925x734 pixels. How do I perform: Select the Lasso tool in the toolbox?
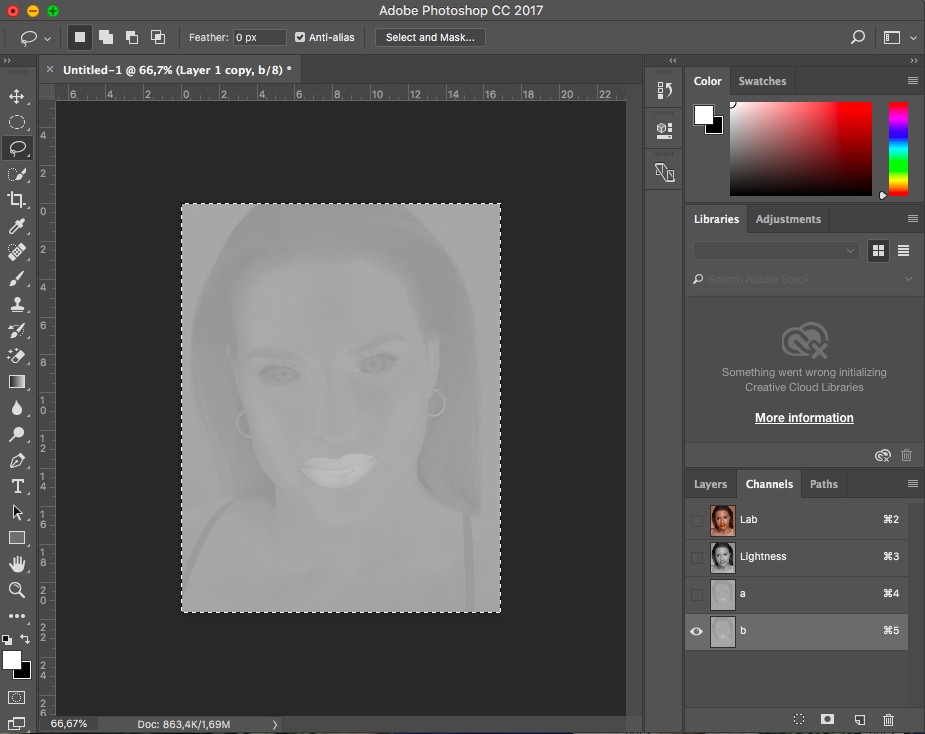(17, 148)
